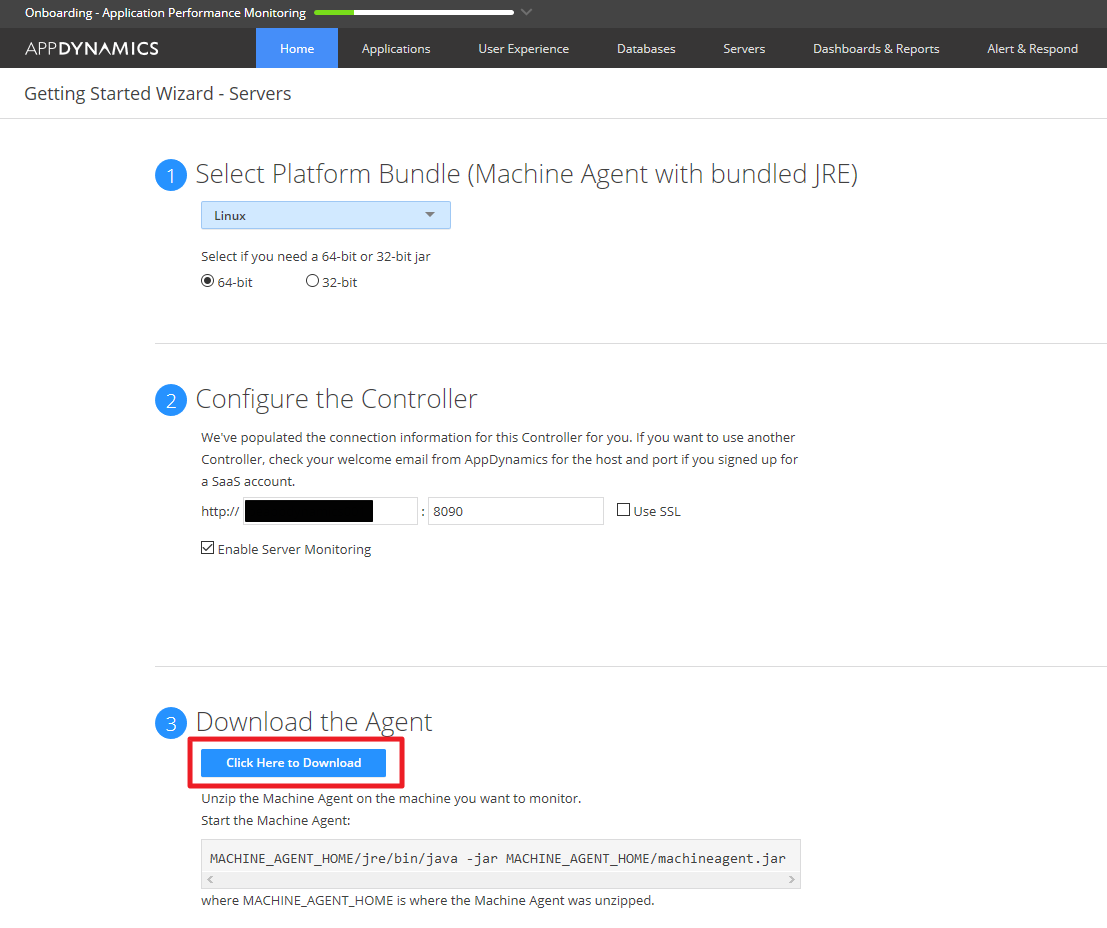The height and width of the screenshot is (928, 1107).
Task: Select the 32-bit radio button
Action: pyautogui.click(x=311, y=281)
